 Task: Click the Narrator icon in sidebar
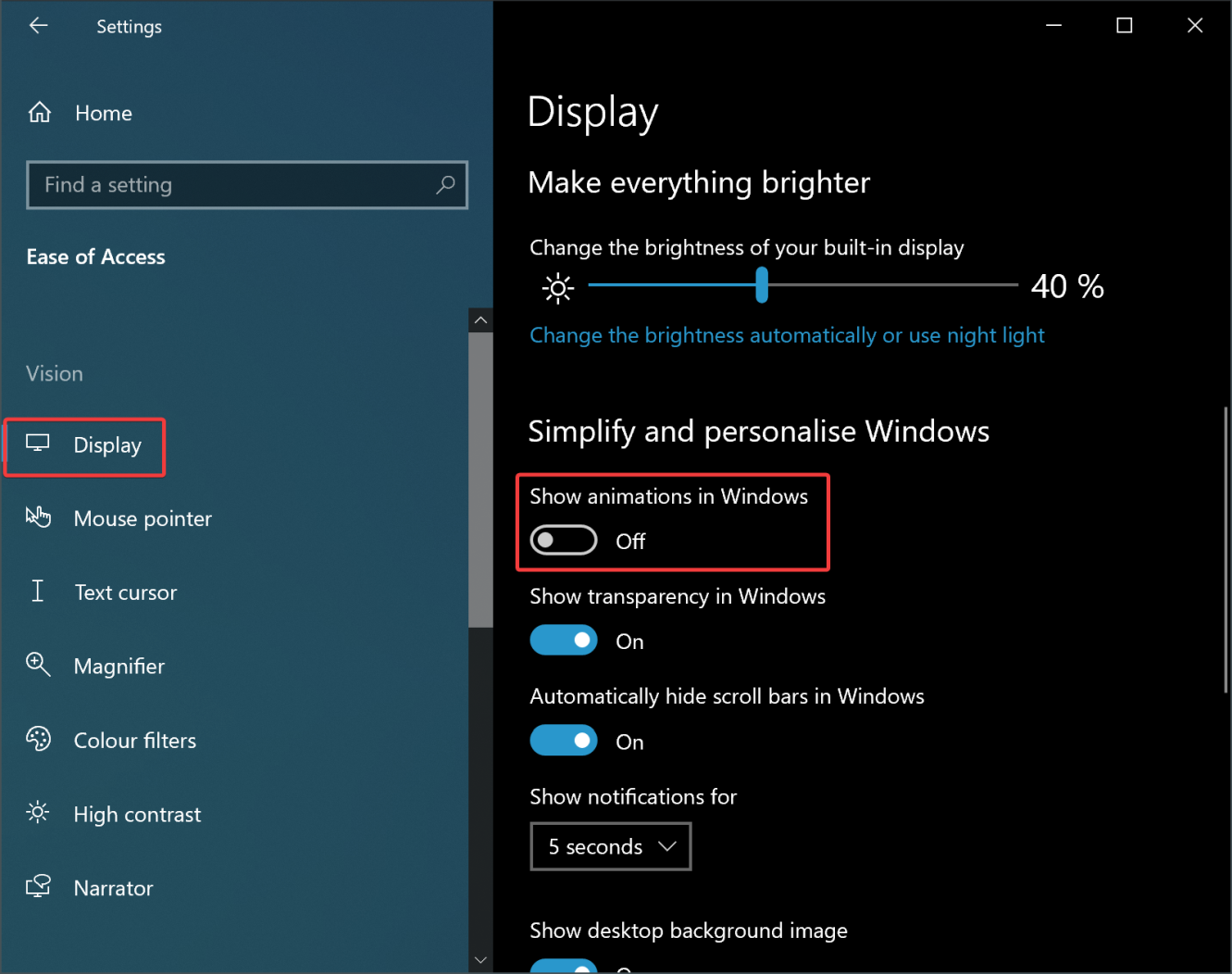click(38, 887)
